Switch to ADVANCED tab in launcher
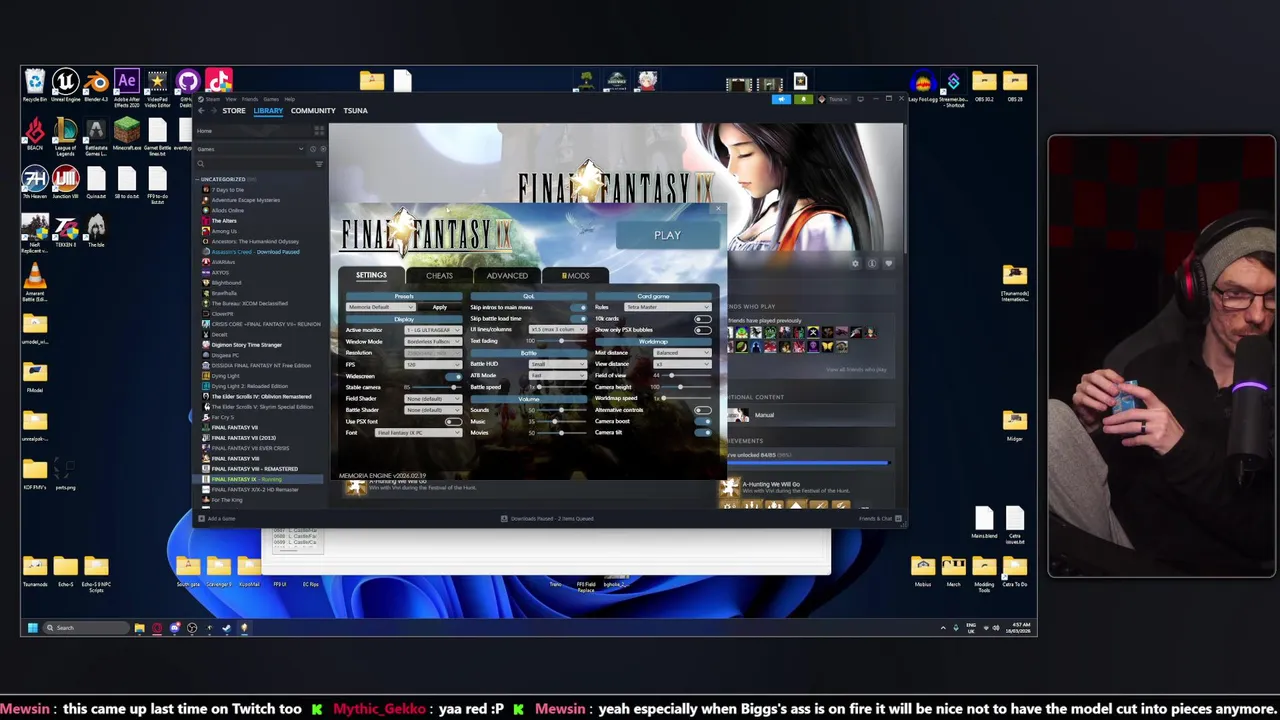This screenshot has width=1280, height=720. [x=507, y=275]
